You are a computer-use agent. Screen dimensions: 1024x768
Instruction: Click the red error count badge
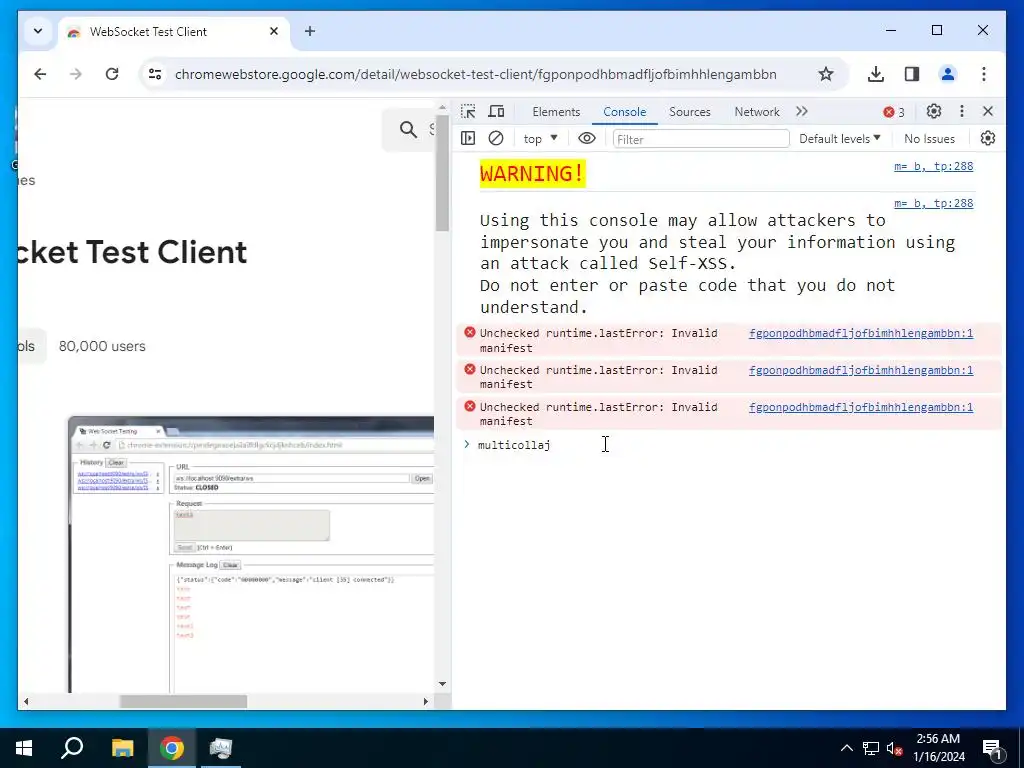pyautogui.click(x=894, y=112)
